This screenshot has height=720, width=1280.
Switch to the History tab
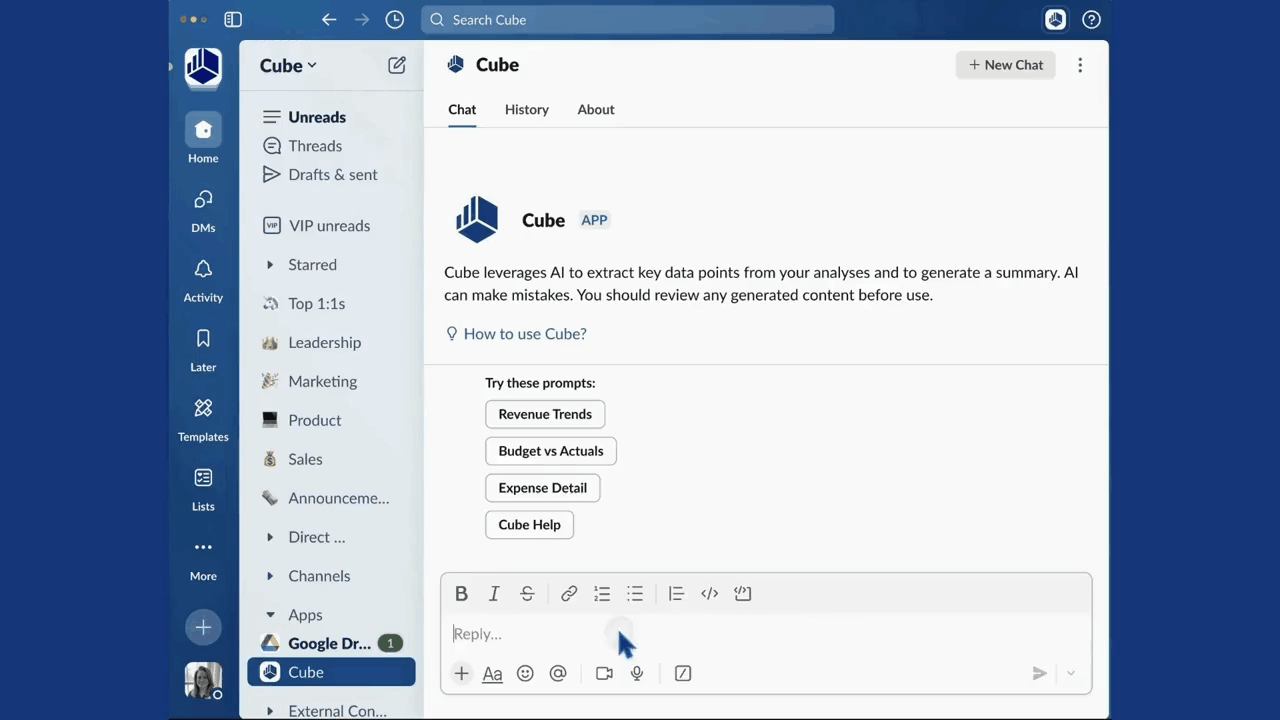527,109
